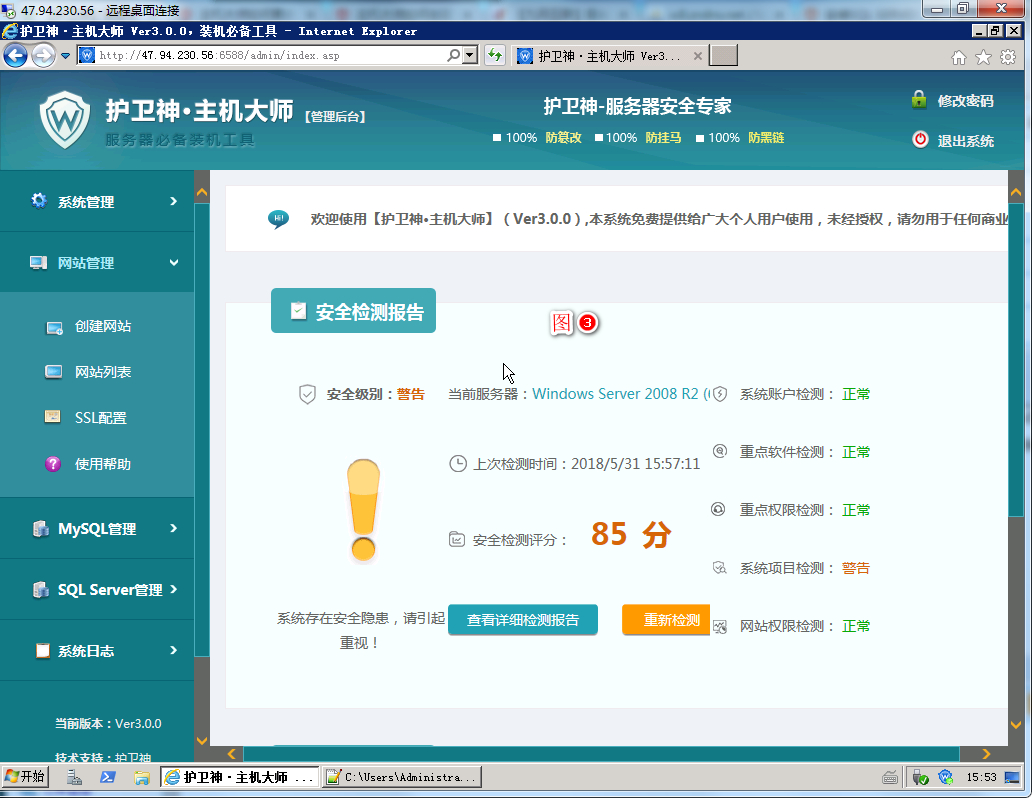Open recent pages dropdown beside forward button
The width and height of the screenshot is (1032, 798).
pos(65,56)
